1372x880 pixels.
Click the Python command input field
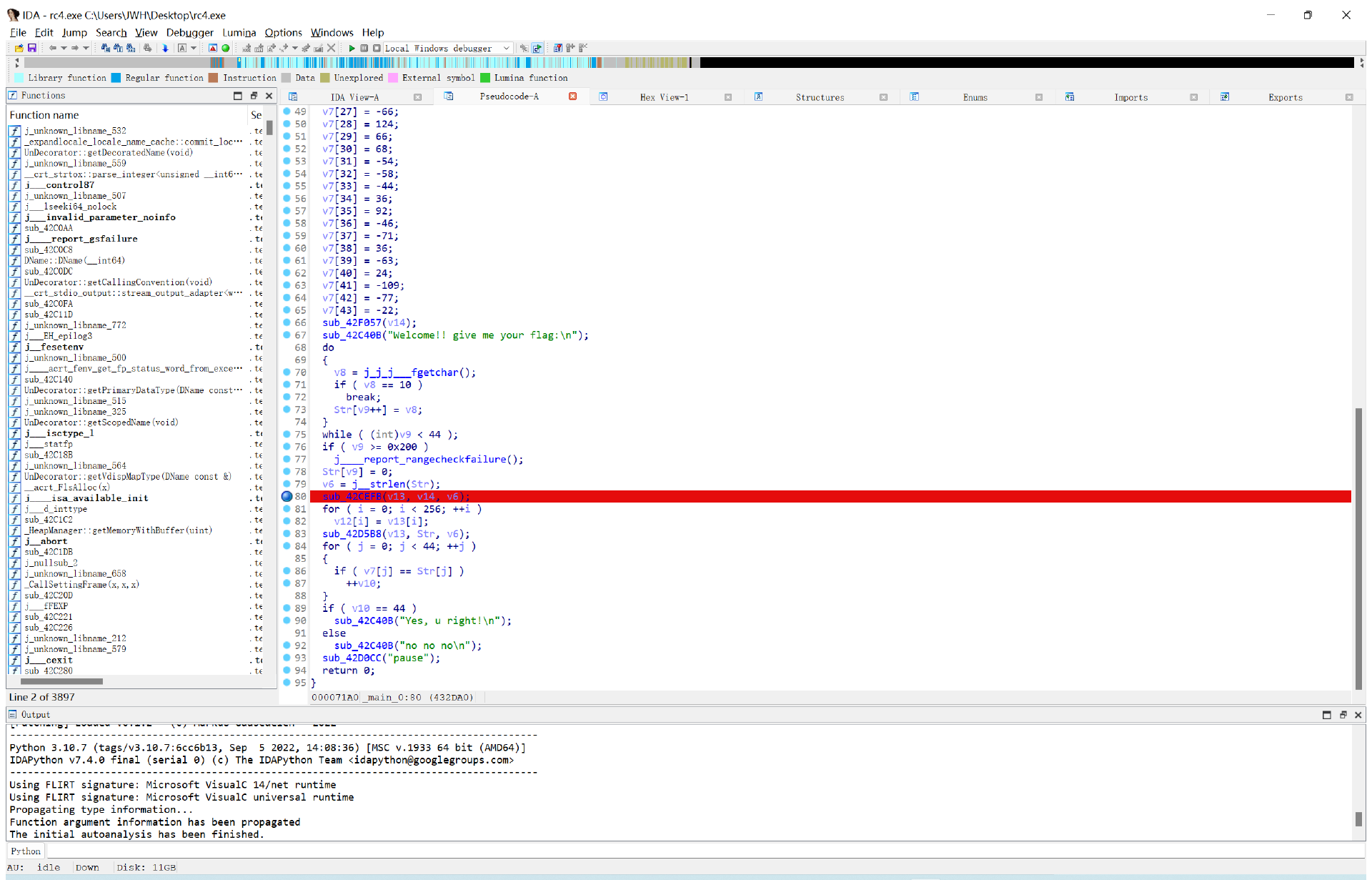coord(704,851)
